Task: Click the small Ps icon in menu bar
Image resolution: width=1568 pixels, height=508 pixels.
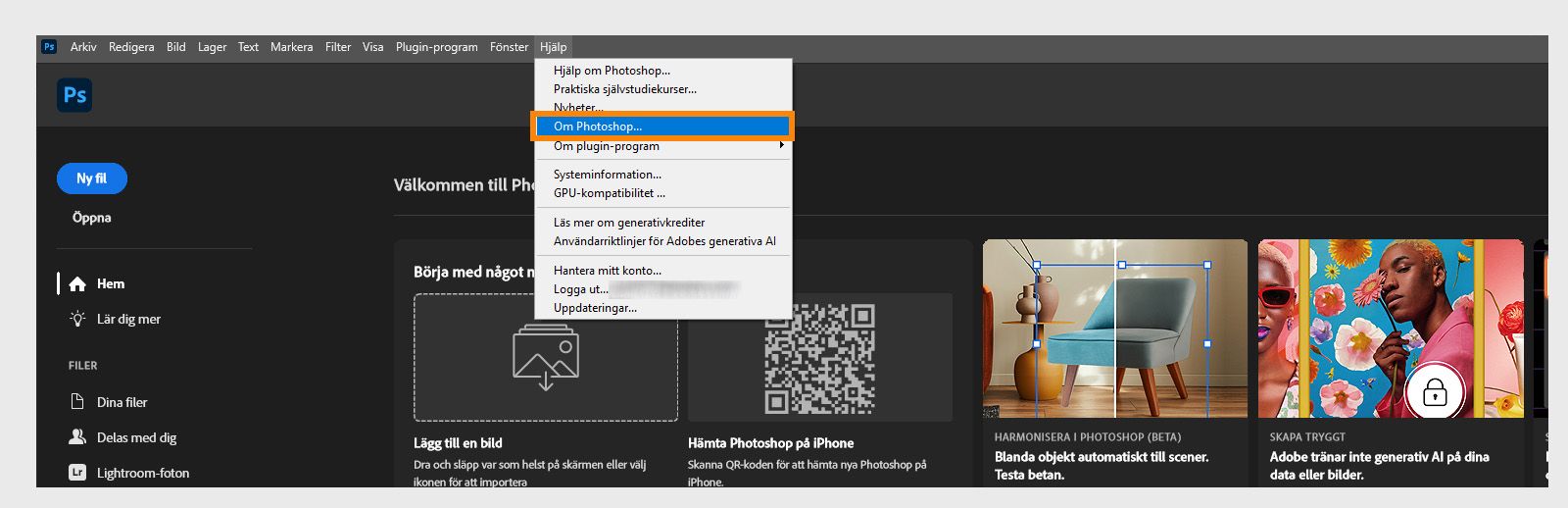Action: click(x=49, y=47)
